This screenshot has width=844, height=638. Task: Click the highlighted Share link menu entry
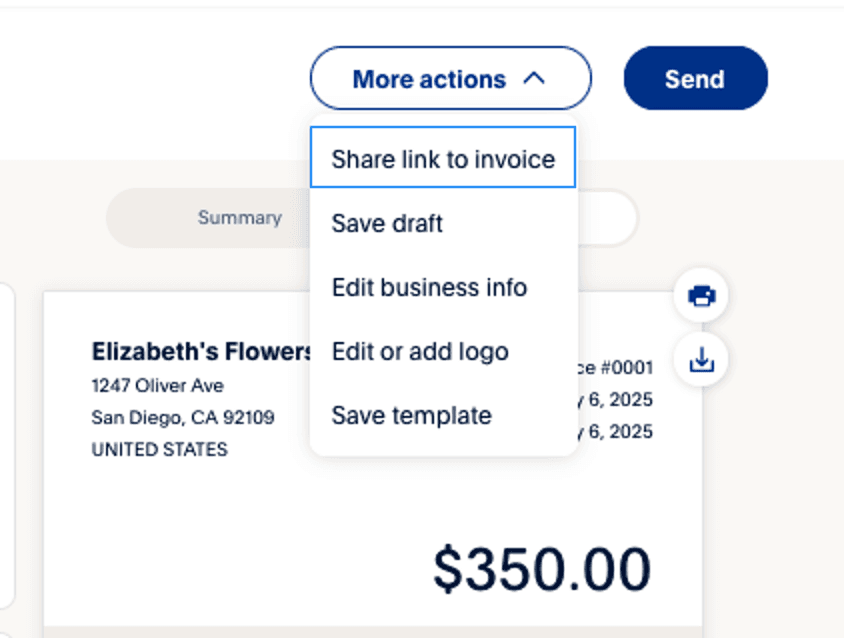[x=443, y=158]
